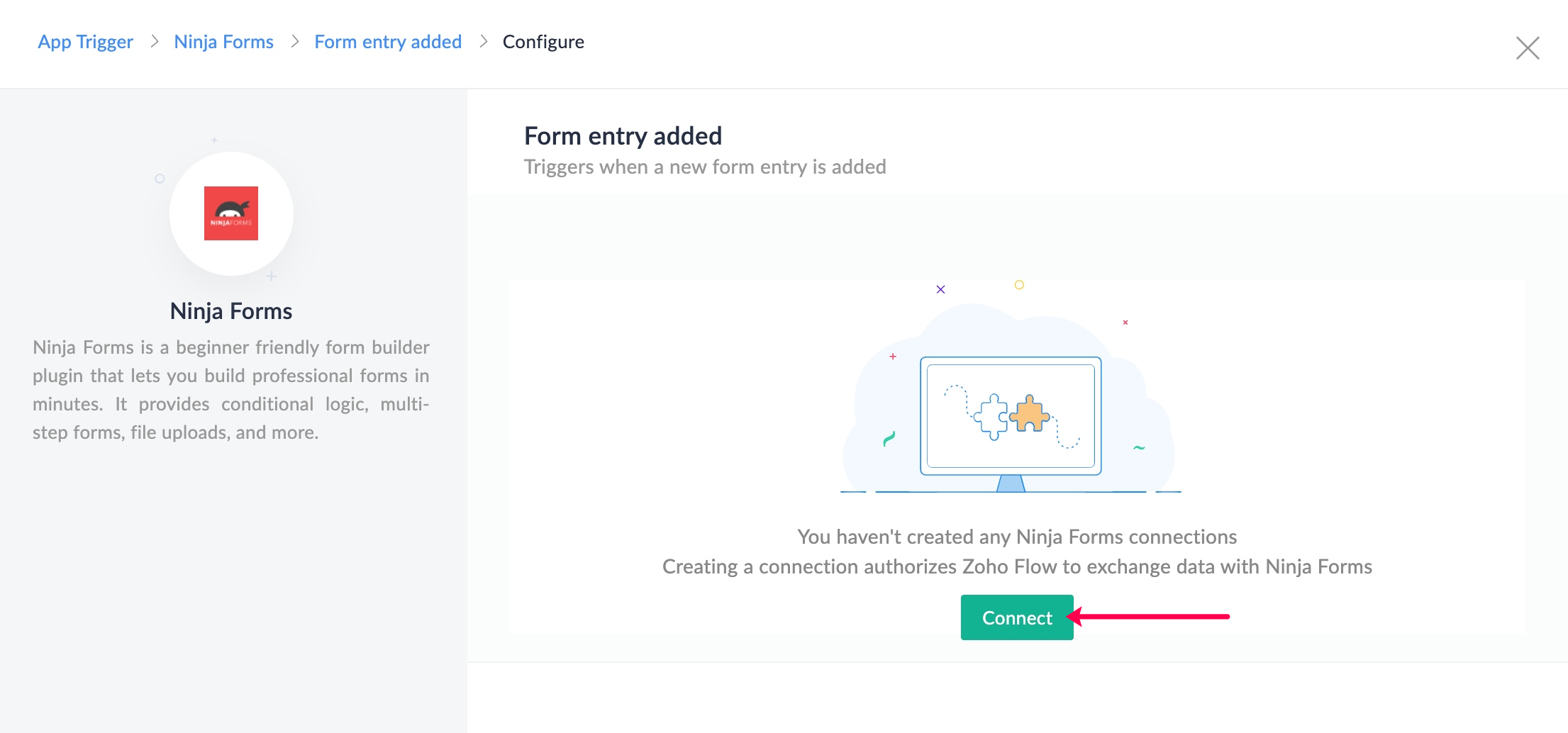Click the Triggers when new entry subtitle

705,167
